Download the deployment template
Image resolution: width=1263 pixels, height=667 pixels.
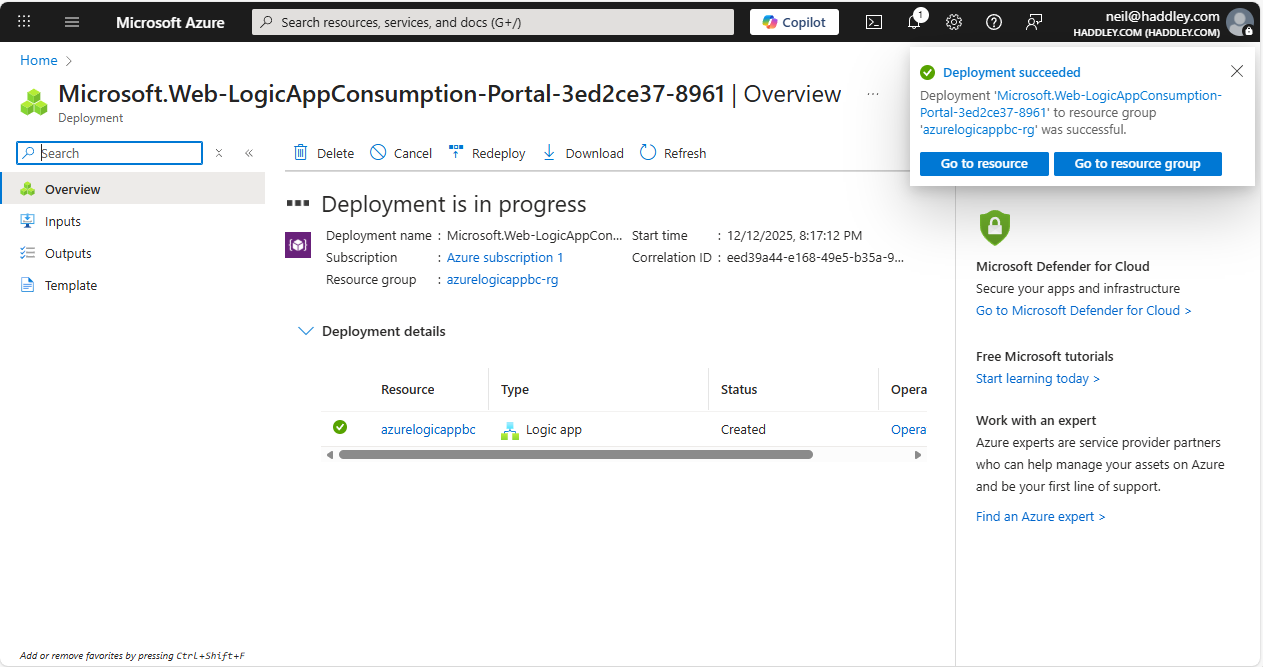582,152
